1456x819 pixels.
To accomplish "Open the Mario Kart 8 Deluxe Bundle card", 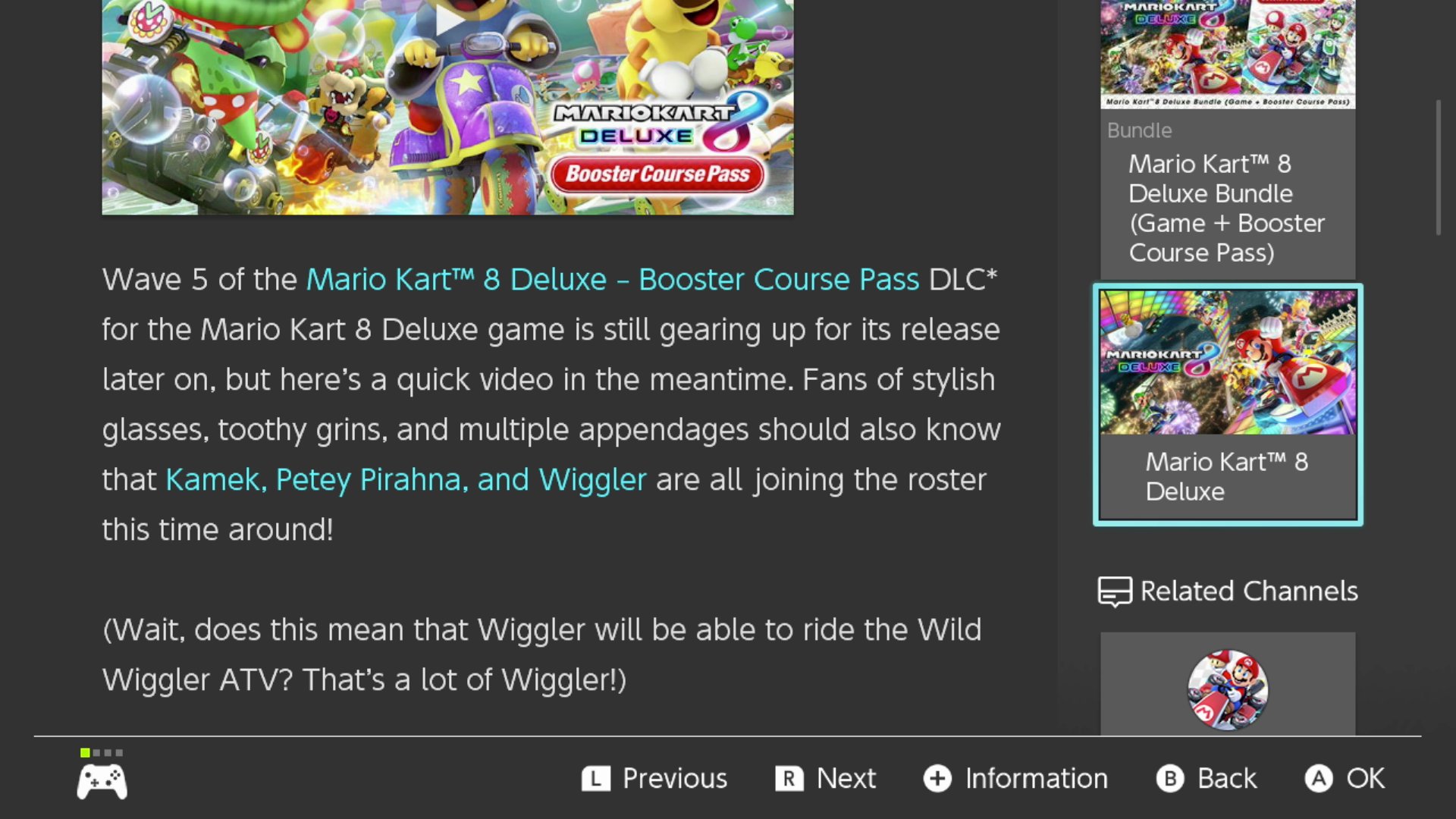I will (x=1228, y=140).
